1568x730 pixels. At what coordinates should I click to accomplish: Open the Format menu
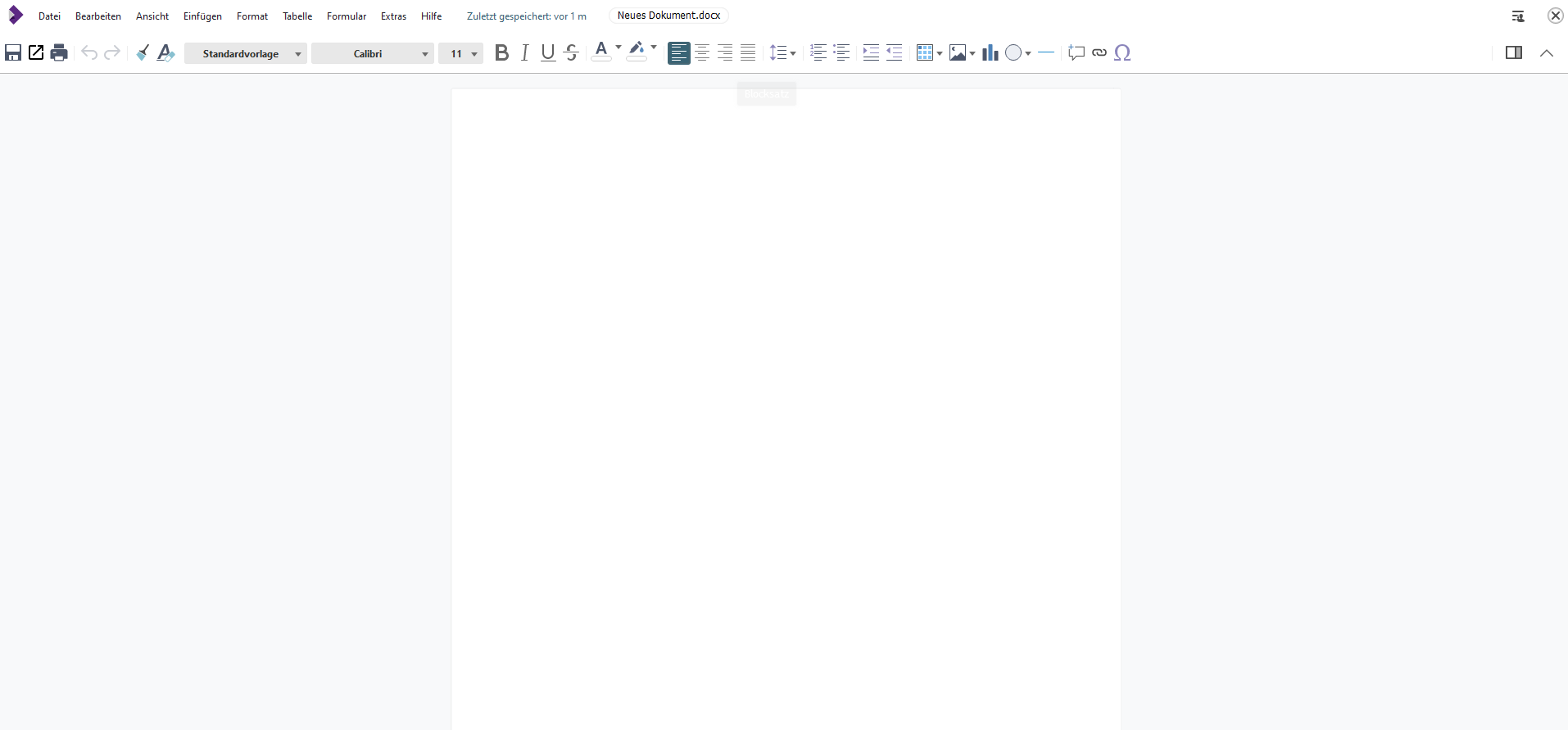pyautogui.click(x=252, y=16)
